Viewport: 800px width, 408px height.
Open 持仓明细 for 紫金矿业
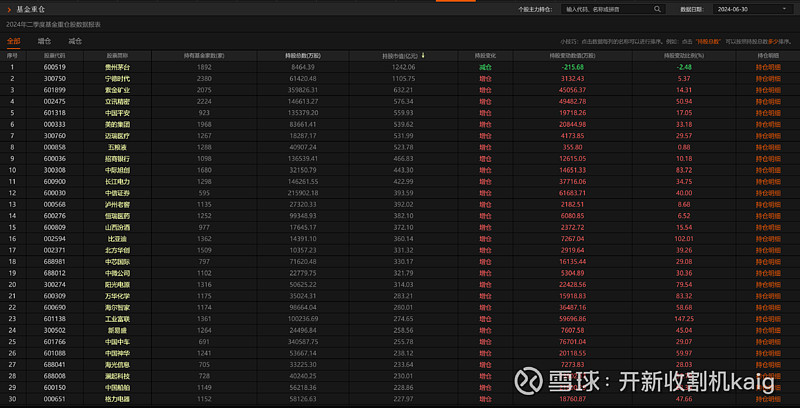(768, 90)
